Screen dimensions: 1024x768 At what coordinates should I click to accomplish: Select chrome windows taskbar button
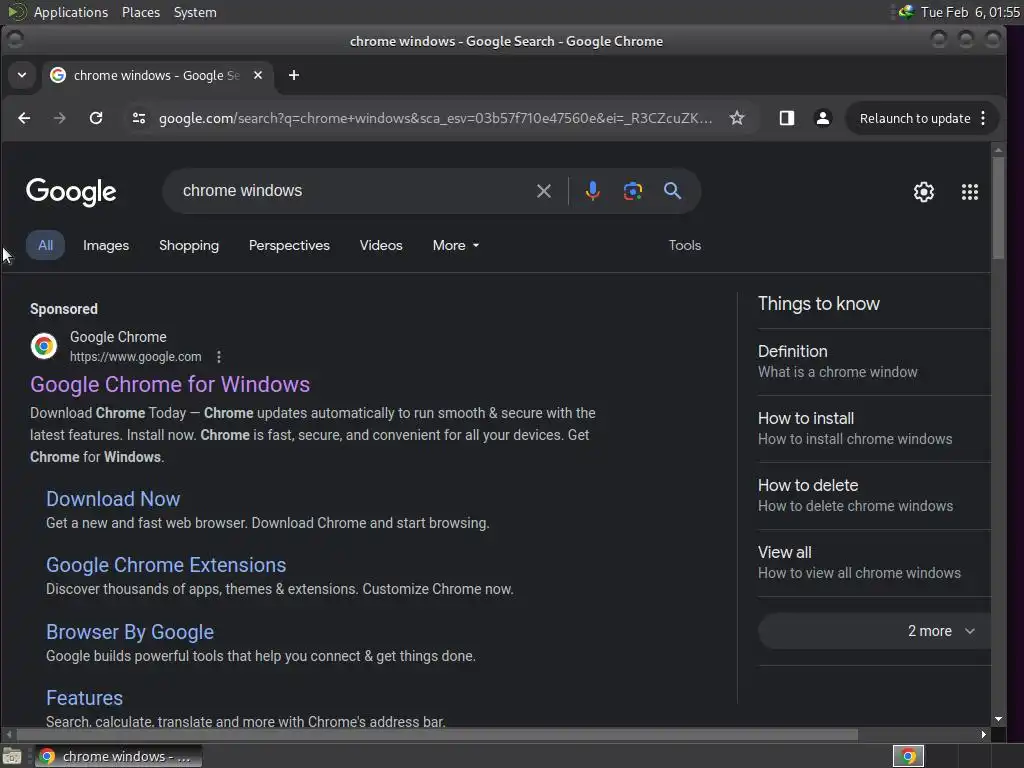pos(118,756)
